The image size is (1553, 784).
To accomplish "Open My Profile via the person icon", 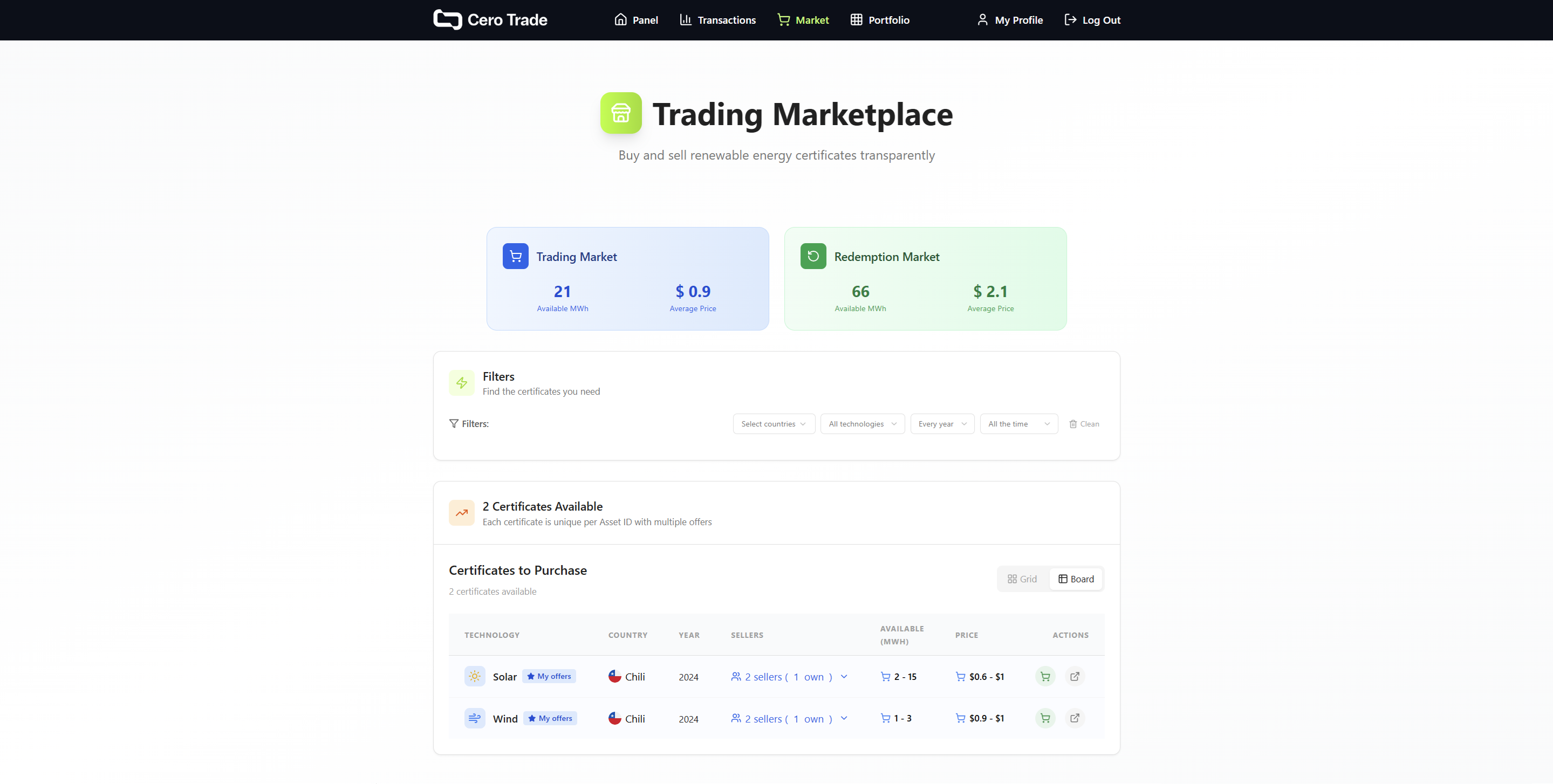I will 982,19.
